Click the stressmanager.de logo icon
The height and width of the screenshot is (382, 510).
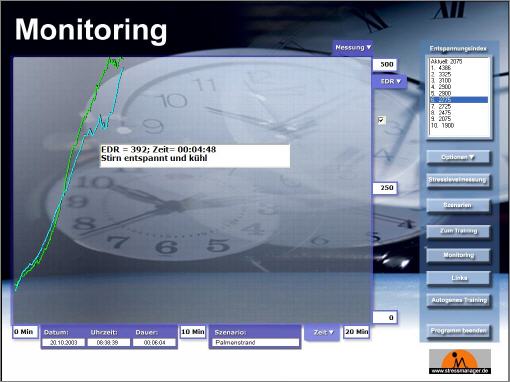[460, 361]
